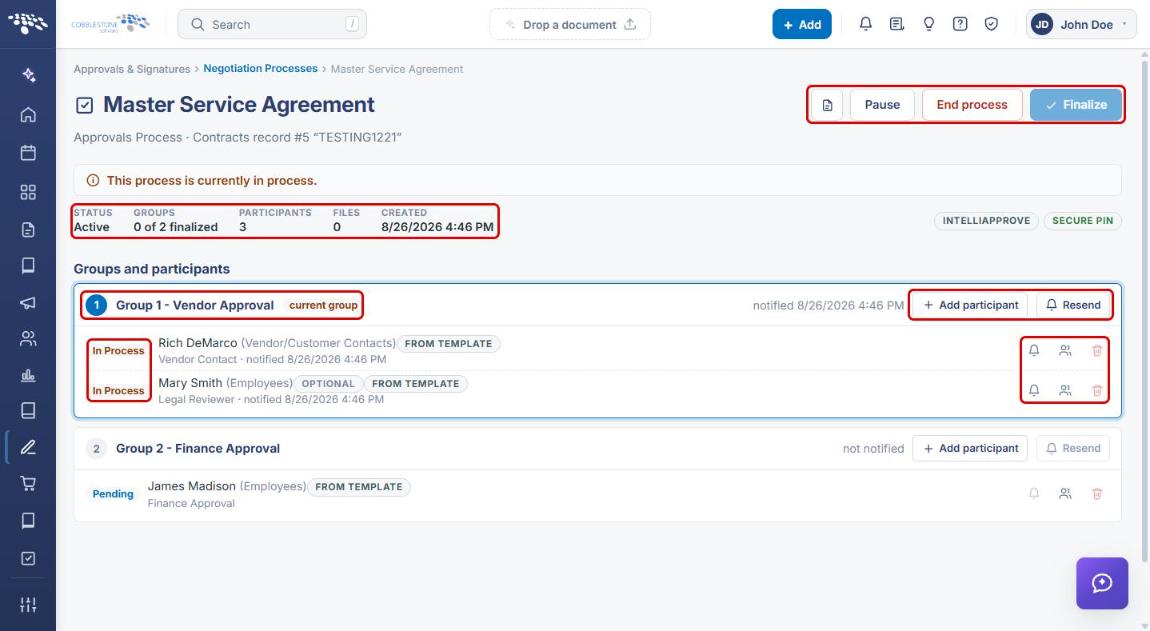Click the End process button

[972, 105]
